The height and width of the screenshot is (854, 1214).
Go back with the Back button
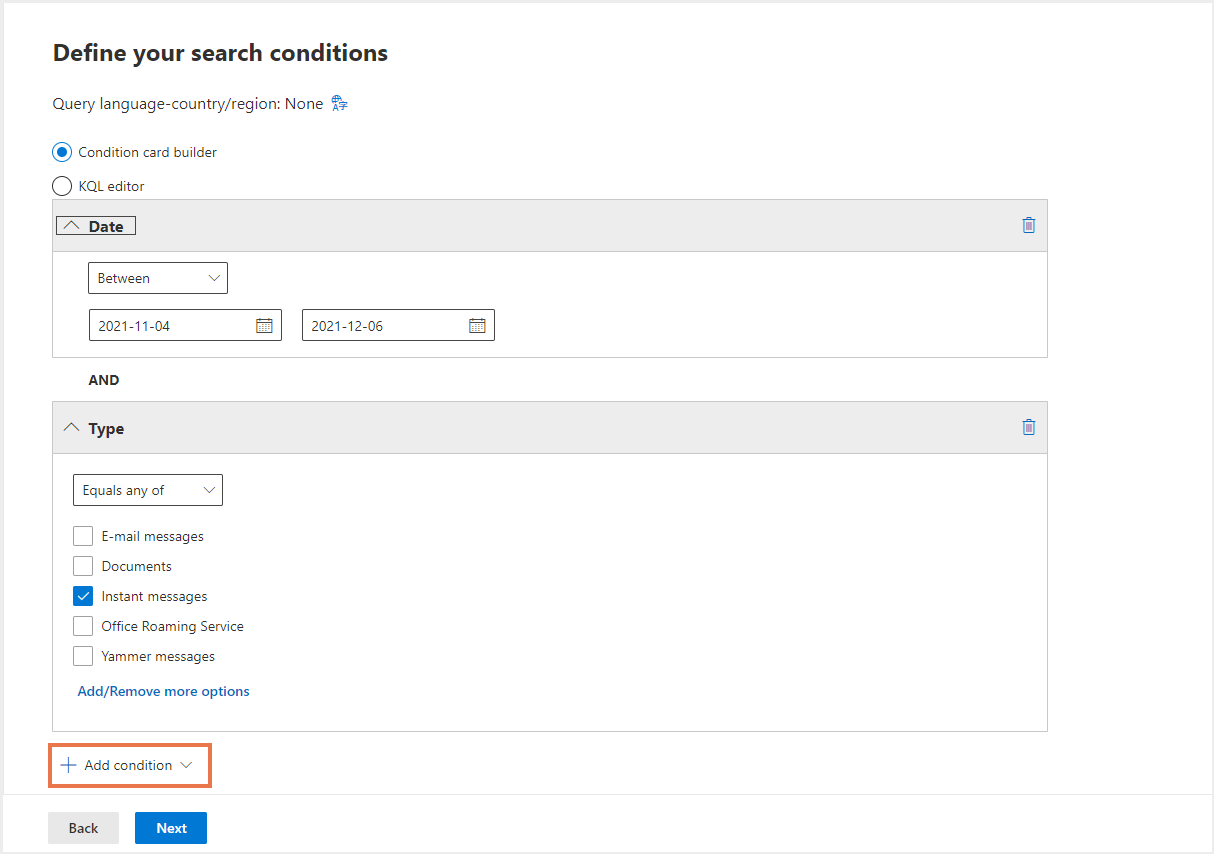pos(83,828)
